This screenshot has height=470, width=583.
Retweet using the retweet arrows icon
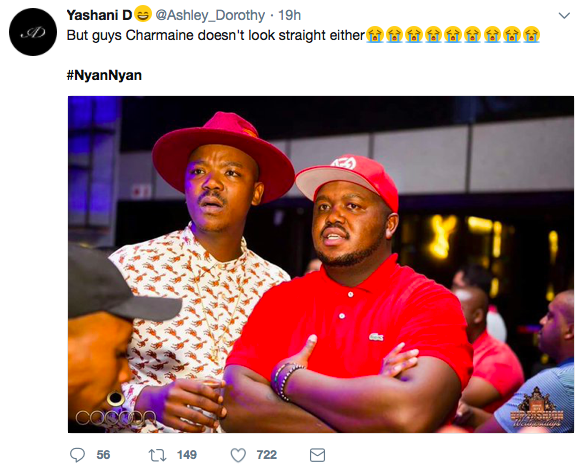click(158, 455)
